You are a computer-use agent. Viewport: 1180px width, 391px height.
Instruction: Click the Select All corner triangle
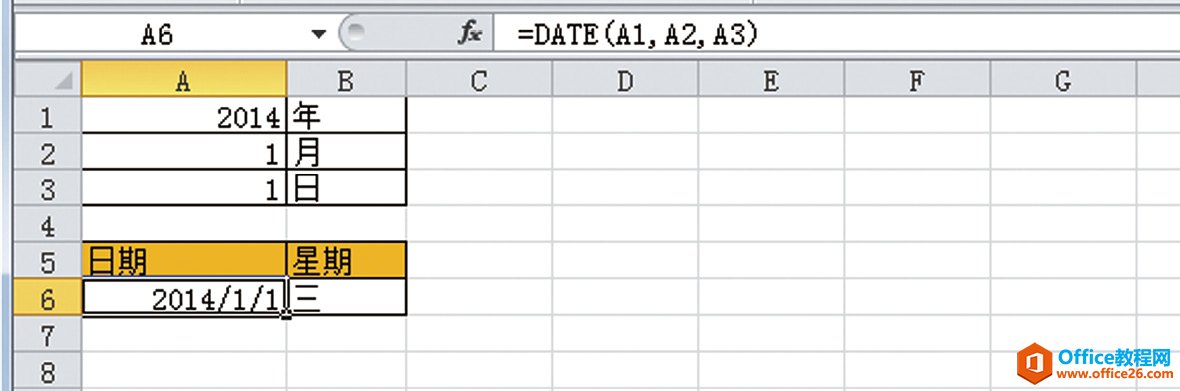62,80
